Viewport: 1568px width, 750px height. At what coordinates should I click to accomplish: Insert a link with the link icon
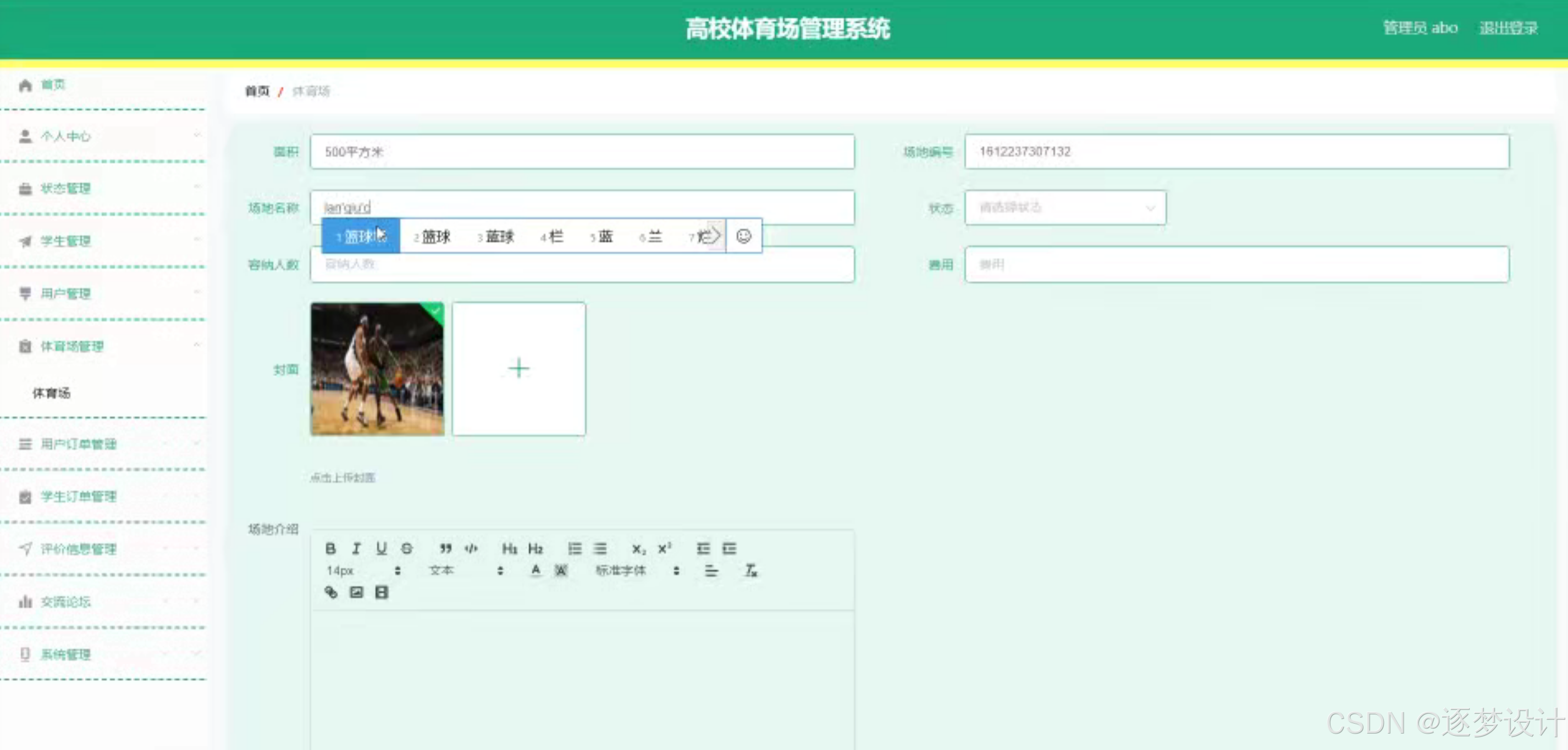[330, 592]
